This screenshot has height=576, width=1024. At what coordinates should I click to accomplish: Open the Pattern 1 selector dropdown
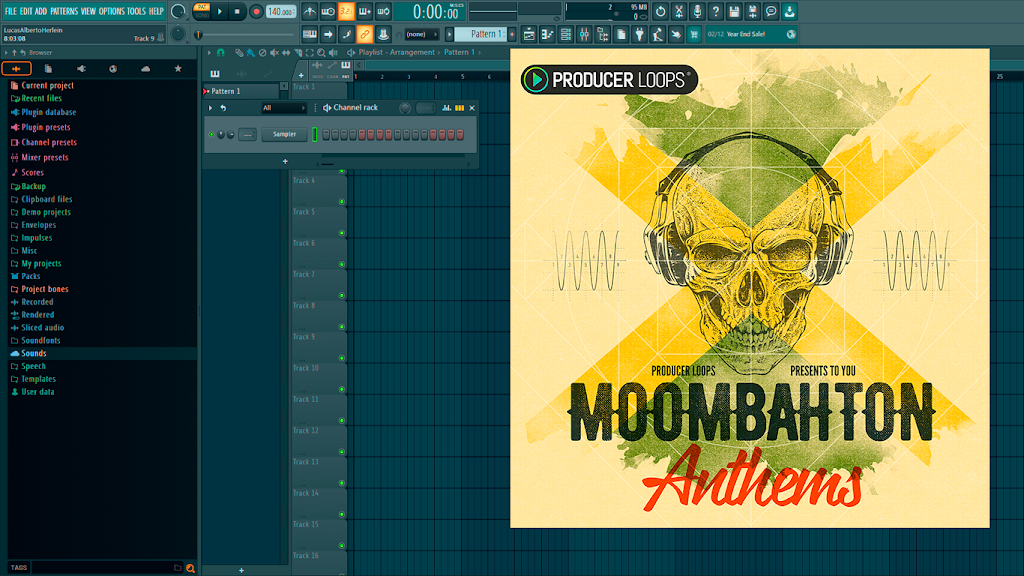pyautogui.click(x=485, y=35)
